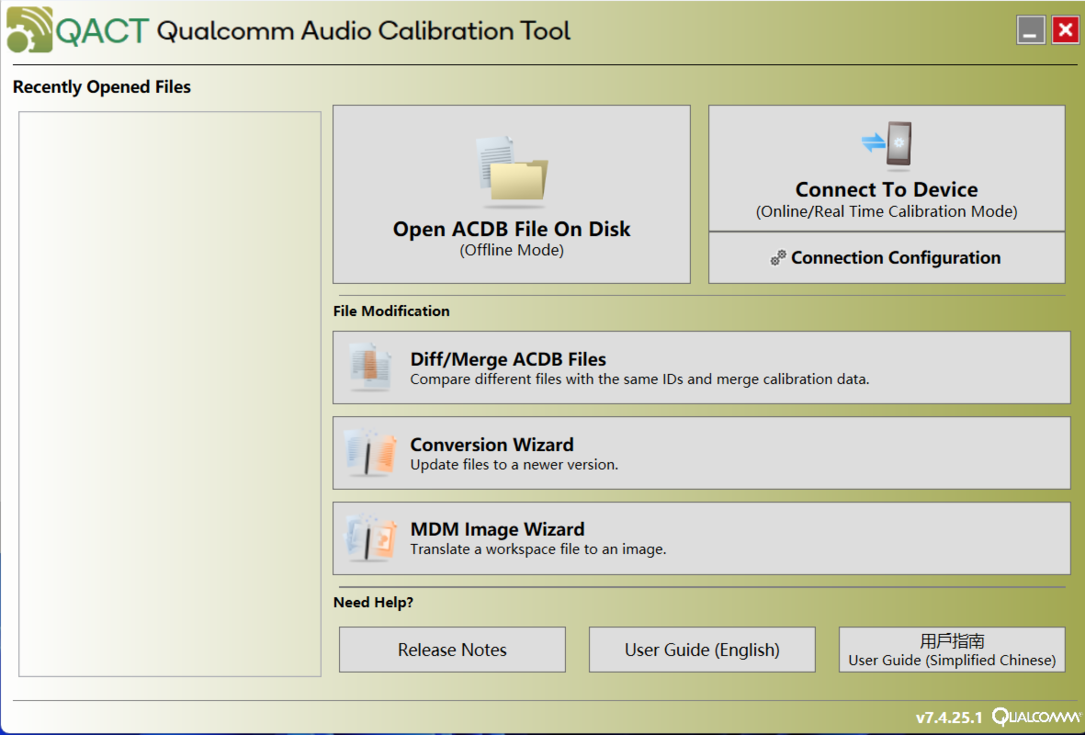Launch Diff/Merge ACDB Files tool
The width and height of the screenshot is (1085, 735).
point(702,368)
